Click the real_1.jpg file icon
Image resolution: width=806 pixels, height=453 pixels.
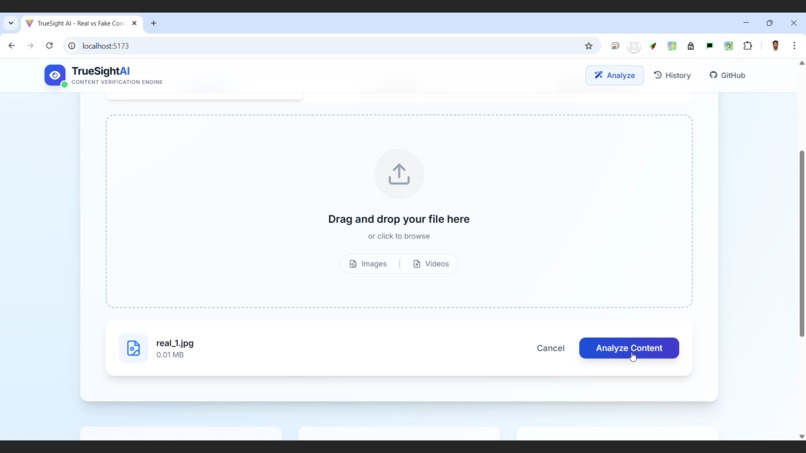coord(133,348)
